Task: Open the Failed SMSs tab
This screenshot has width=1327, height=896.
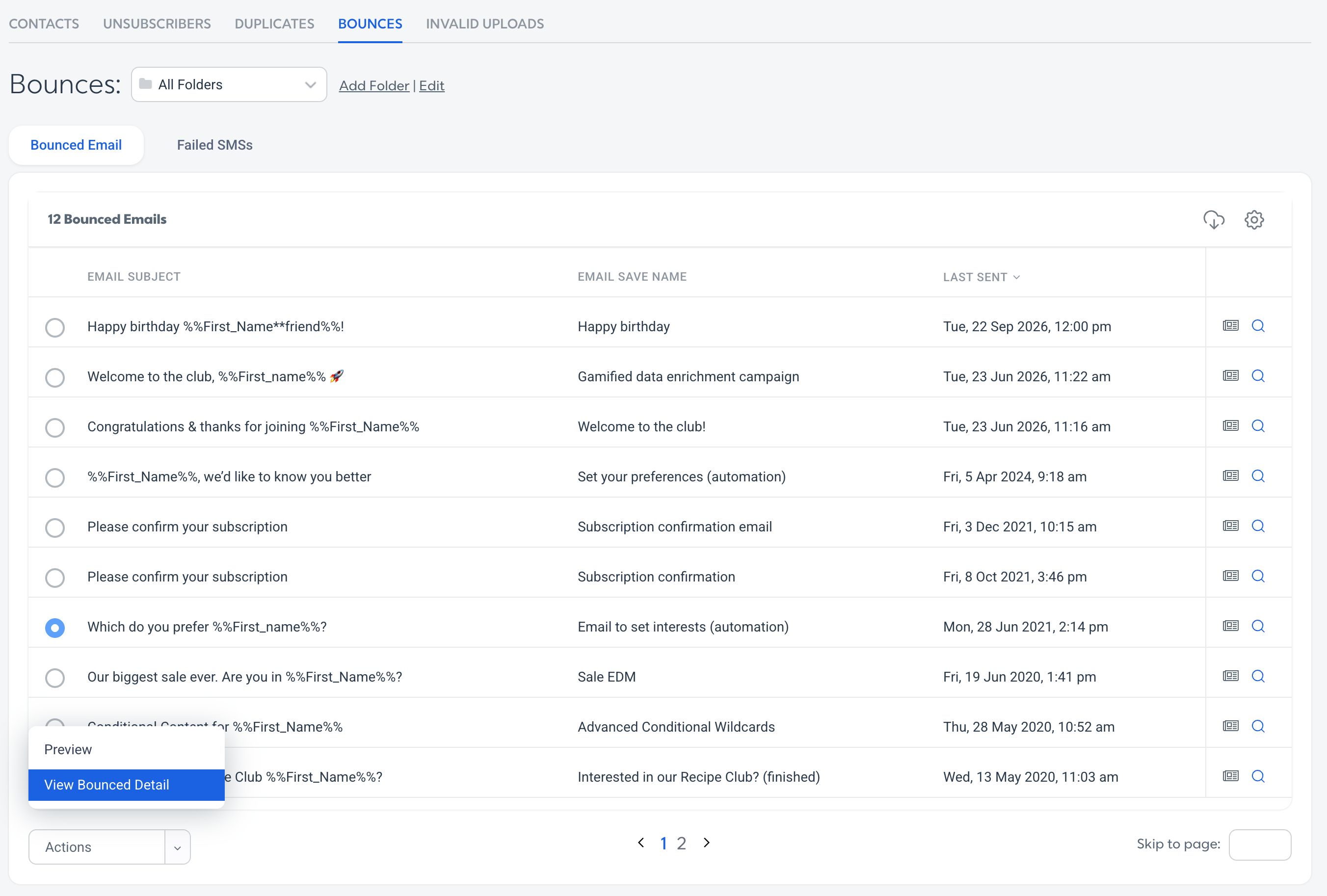Action: tap(214, 145)
